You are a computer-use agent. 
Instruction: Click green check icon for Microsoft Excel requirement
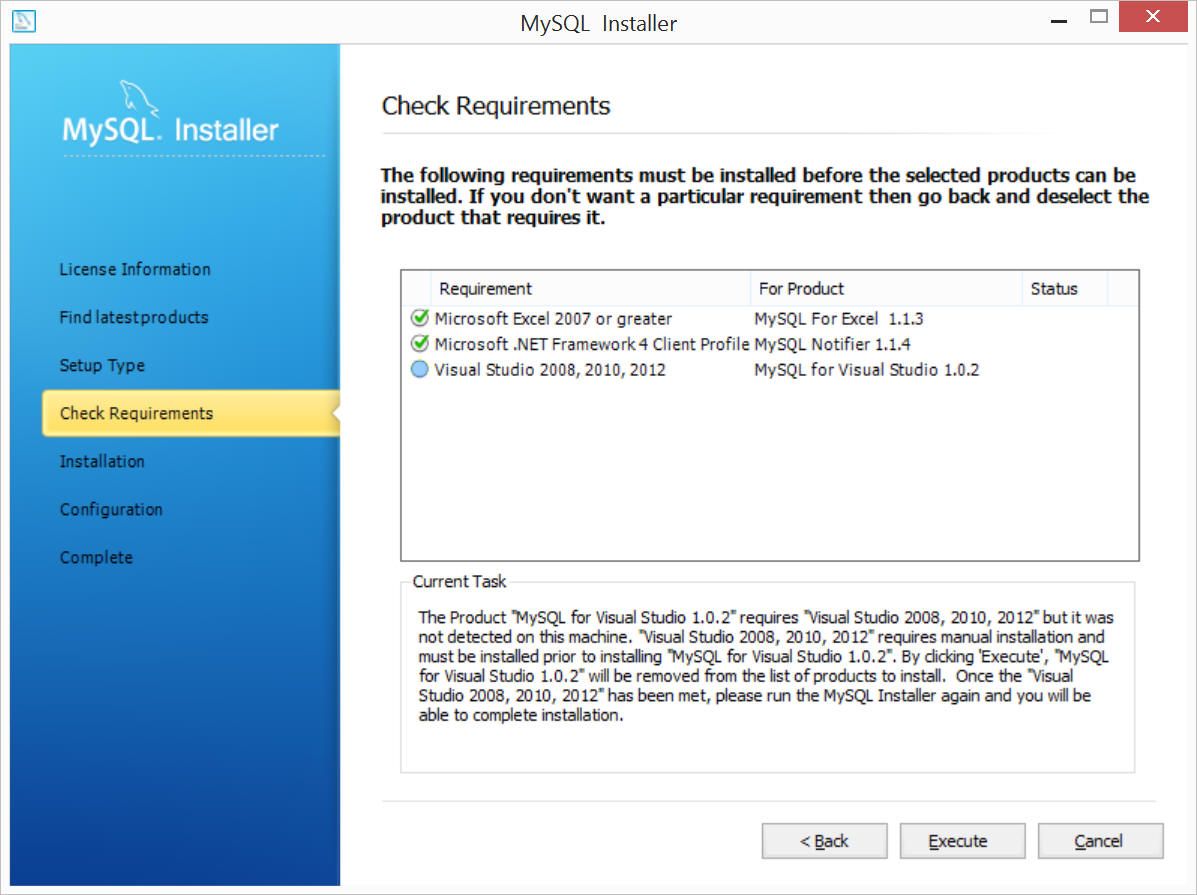[x=419, y=318]
